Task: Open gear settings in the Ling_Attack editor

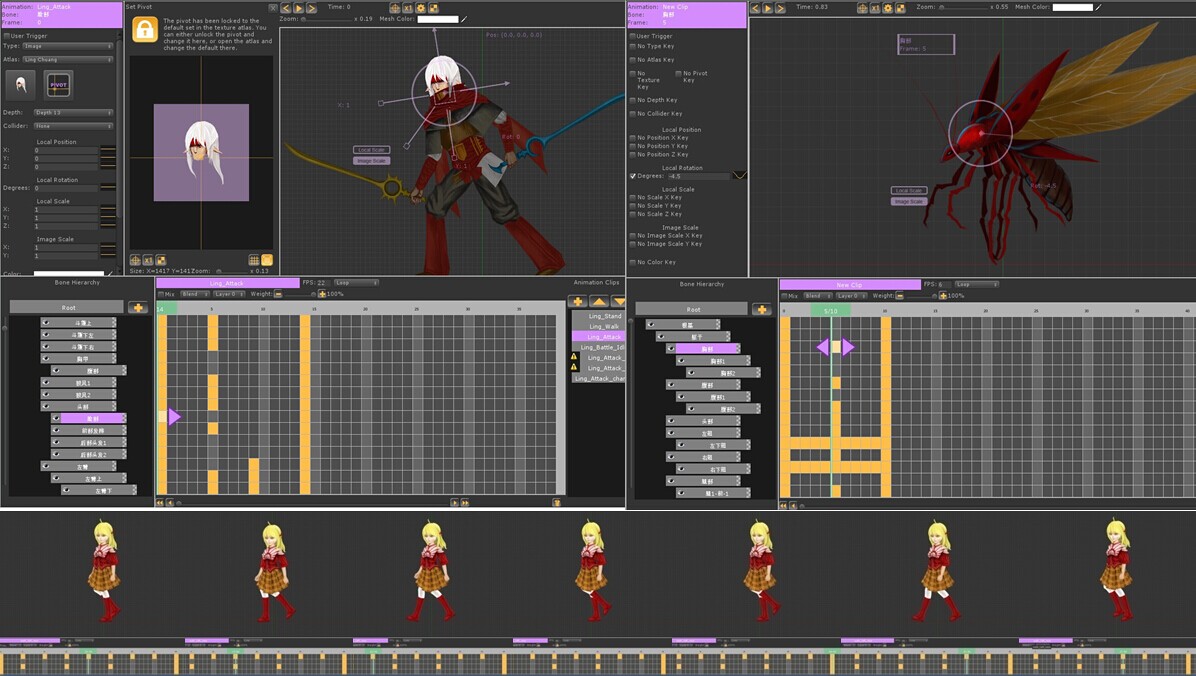Action: tap(420, 8)
